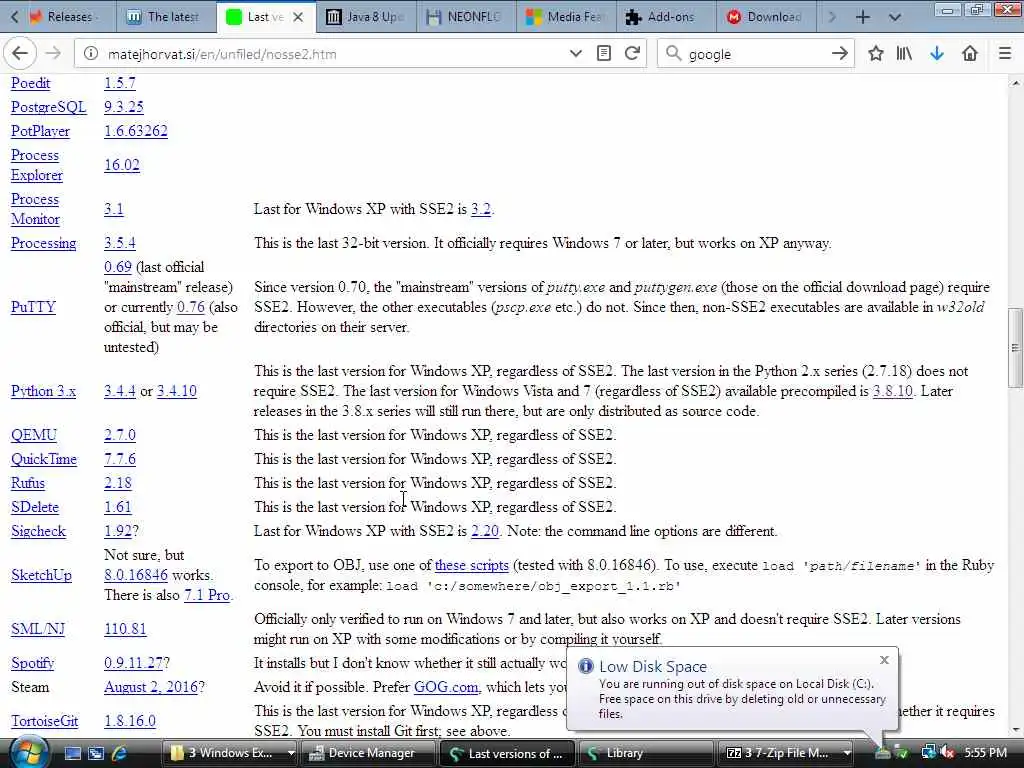Show downloads with the blue arrow icon
This screenshot has width=1024, height=768.
936,54
